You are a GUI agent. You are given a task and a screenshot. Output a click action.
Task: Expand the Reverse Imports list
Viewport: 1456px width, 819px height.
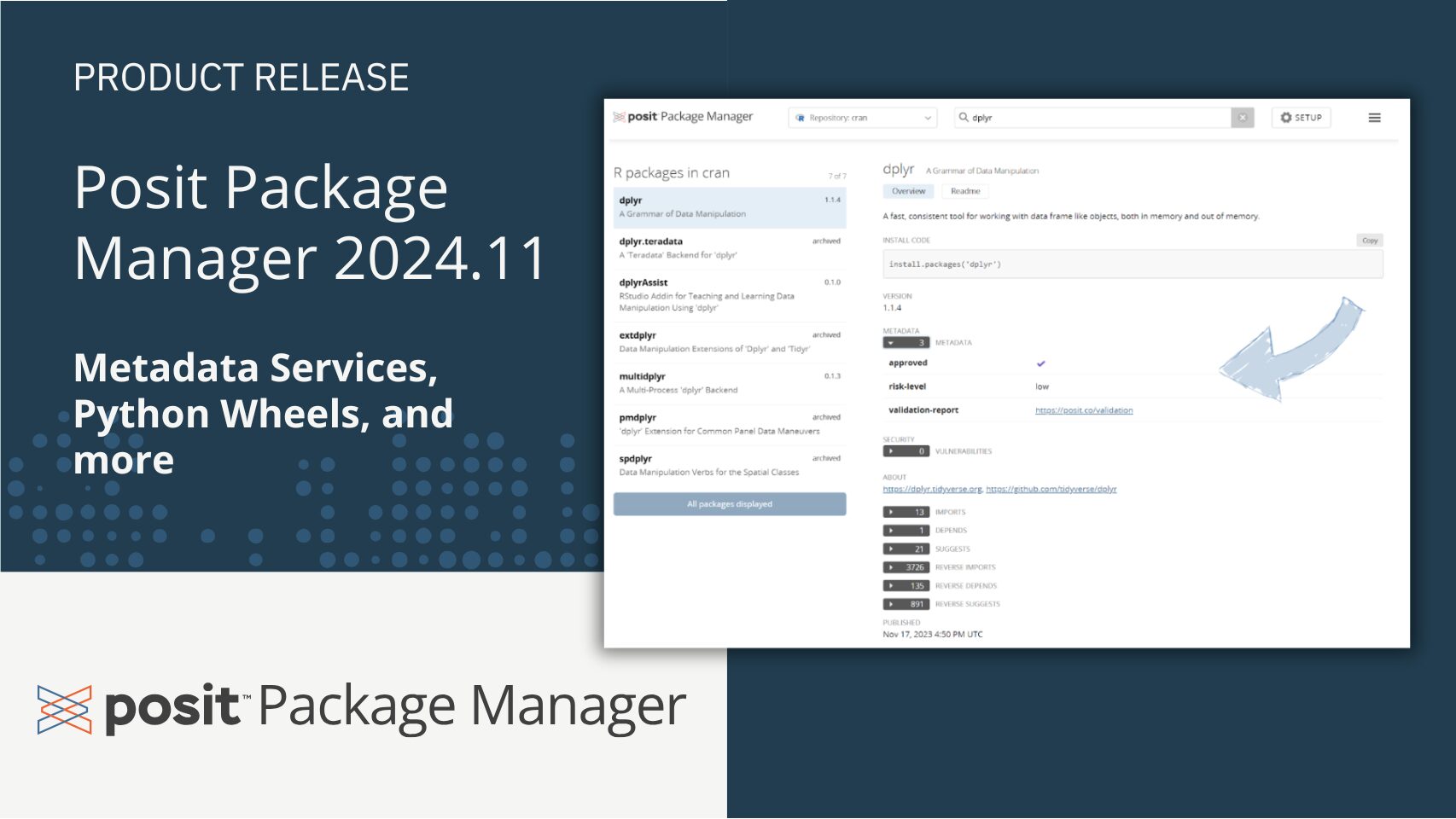point(906,567)
